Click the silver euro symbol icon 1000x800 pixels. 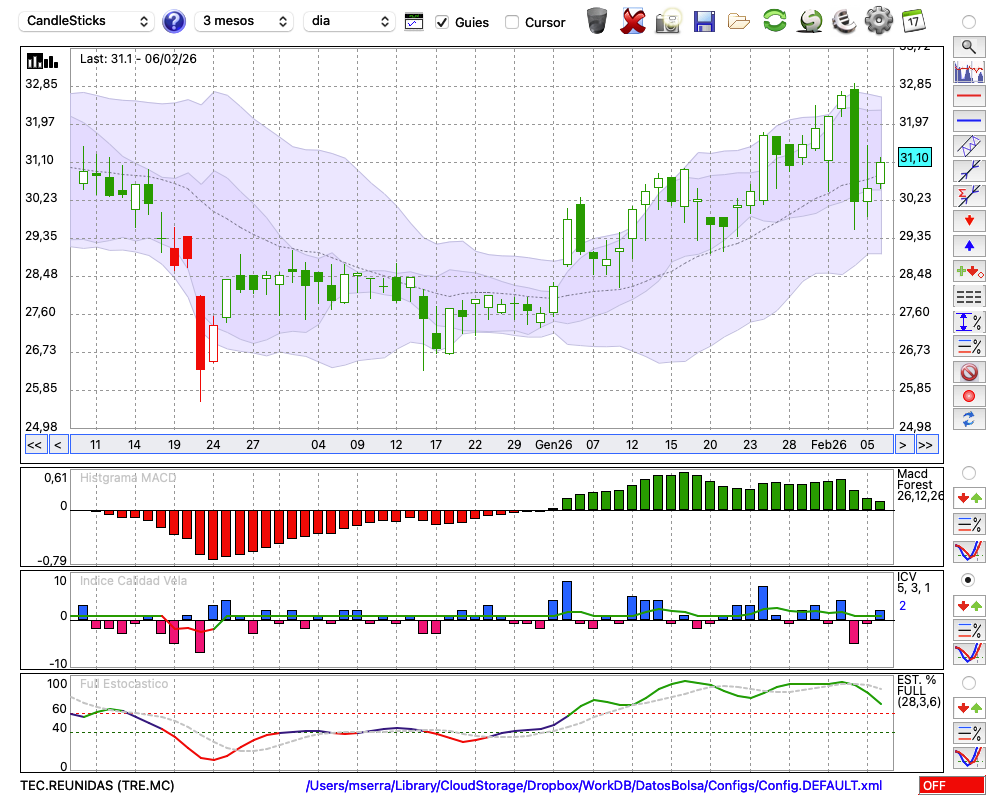[844, 21]
